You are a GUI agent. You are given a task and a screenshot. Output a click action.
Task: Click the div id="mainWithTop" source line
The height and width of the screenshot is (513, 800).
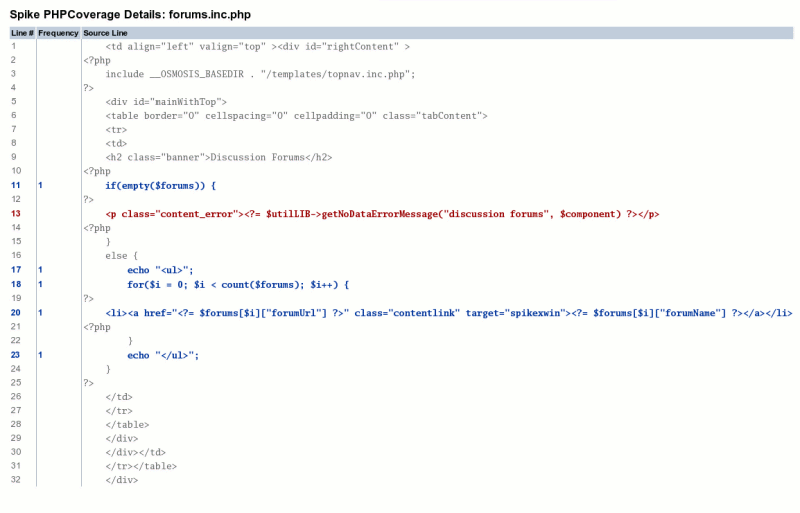(166, 102)
